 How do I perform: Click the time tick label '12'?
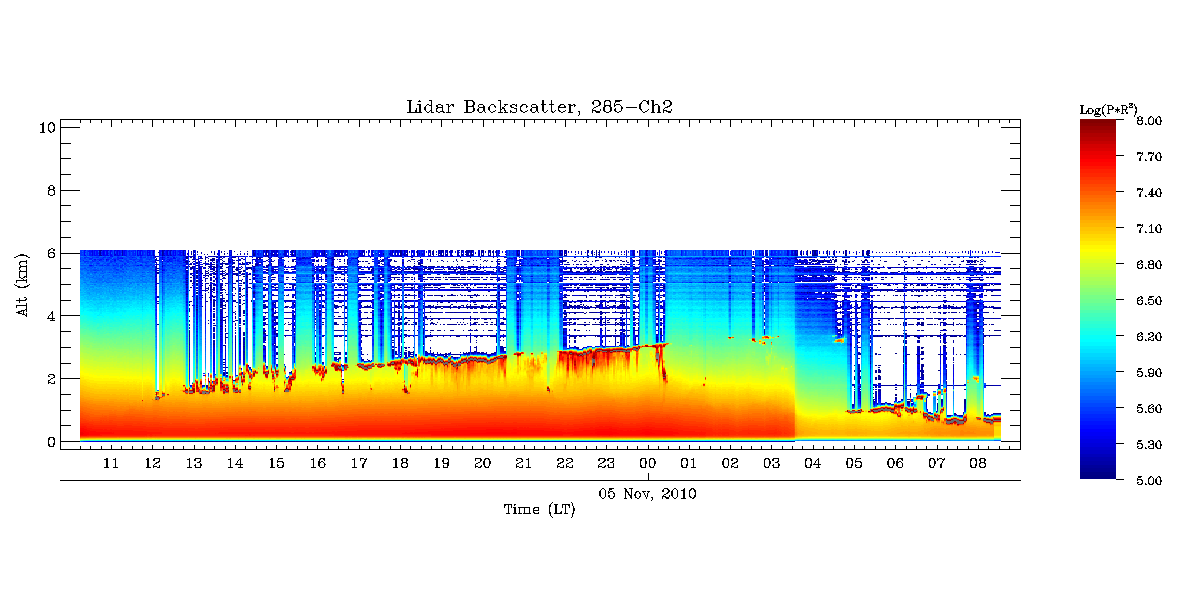pyautogui.click(x=152, y=464)
